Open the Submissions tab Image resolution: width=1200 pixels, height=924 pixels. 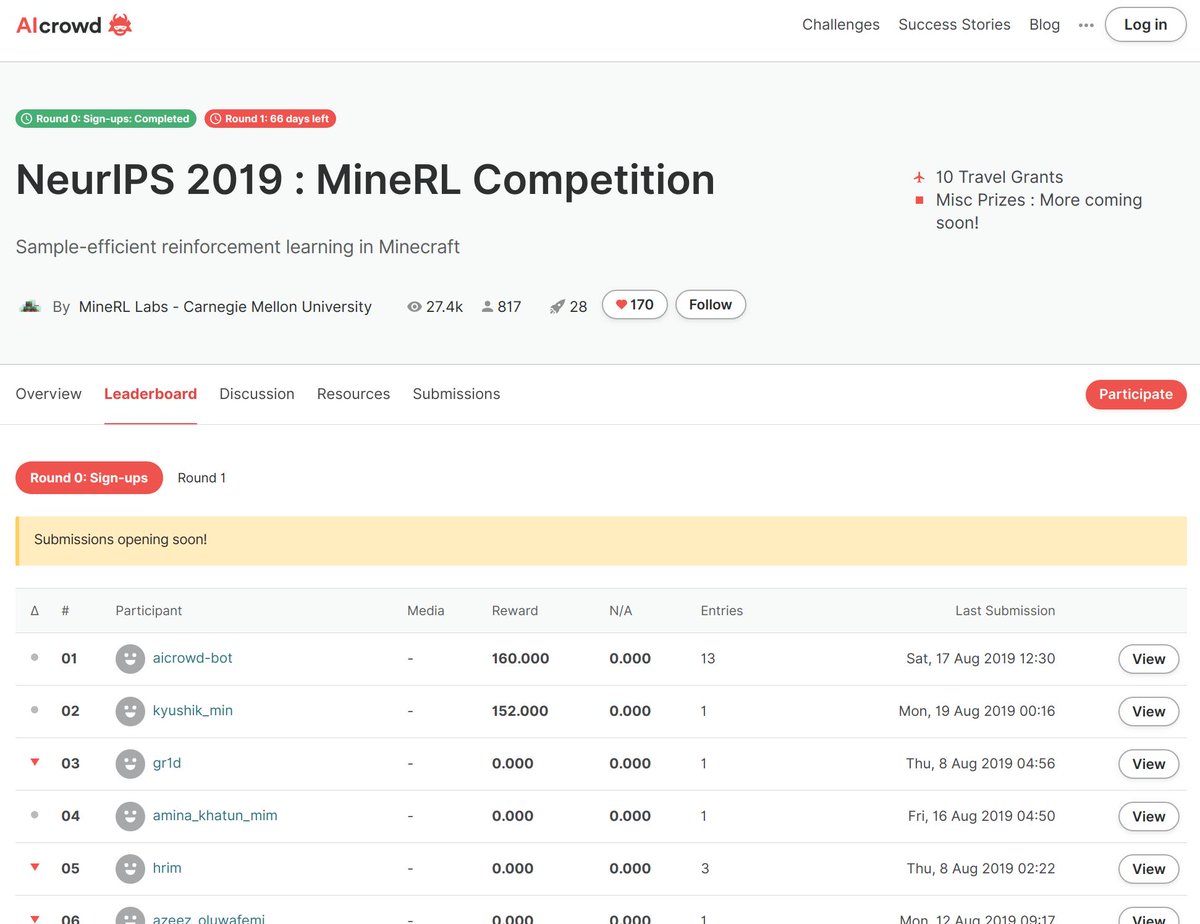456,394
